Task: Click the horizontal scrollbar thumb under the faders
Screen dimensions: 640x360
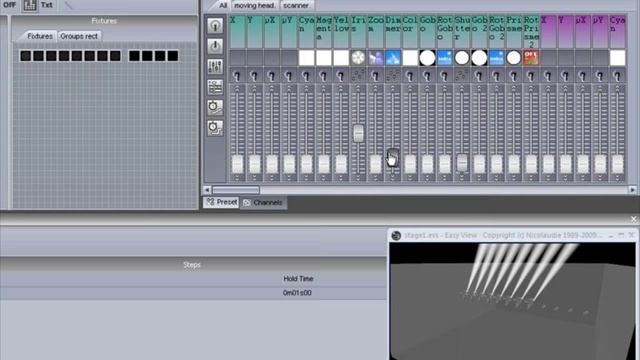Action: 236,190
